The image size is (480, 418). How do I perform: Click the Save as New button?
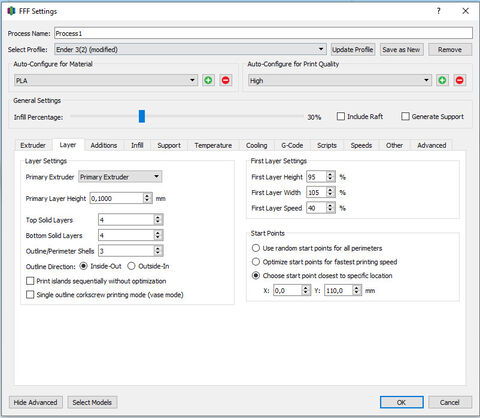[x=401, y=49]
